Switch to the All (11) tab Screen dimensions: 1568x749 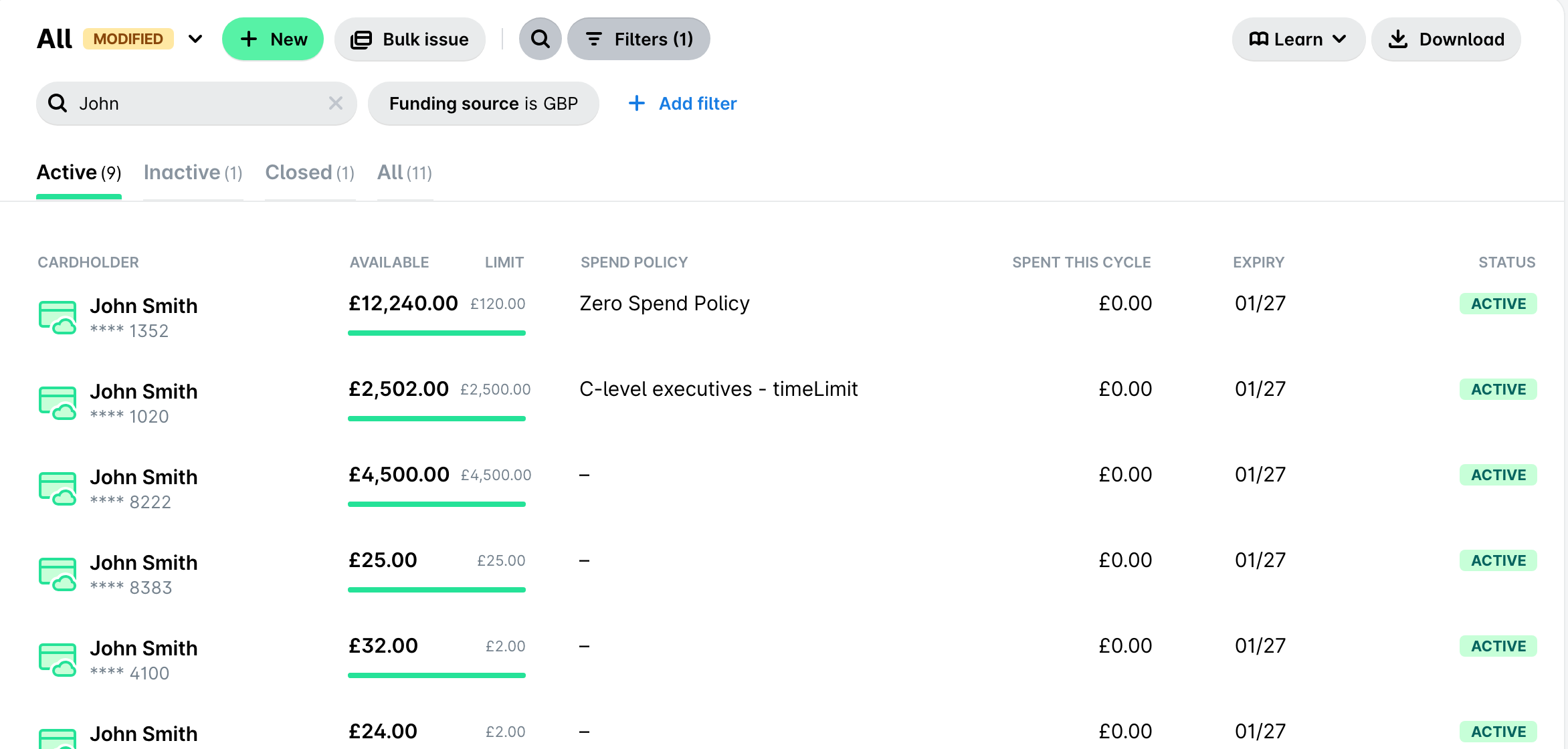coord(405,173)
